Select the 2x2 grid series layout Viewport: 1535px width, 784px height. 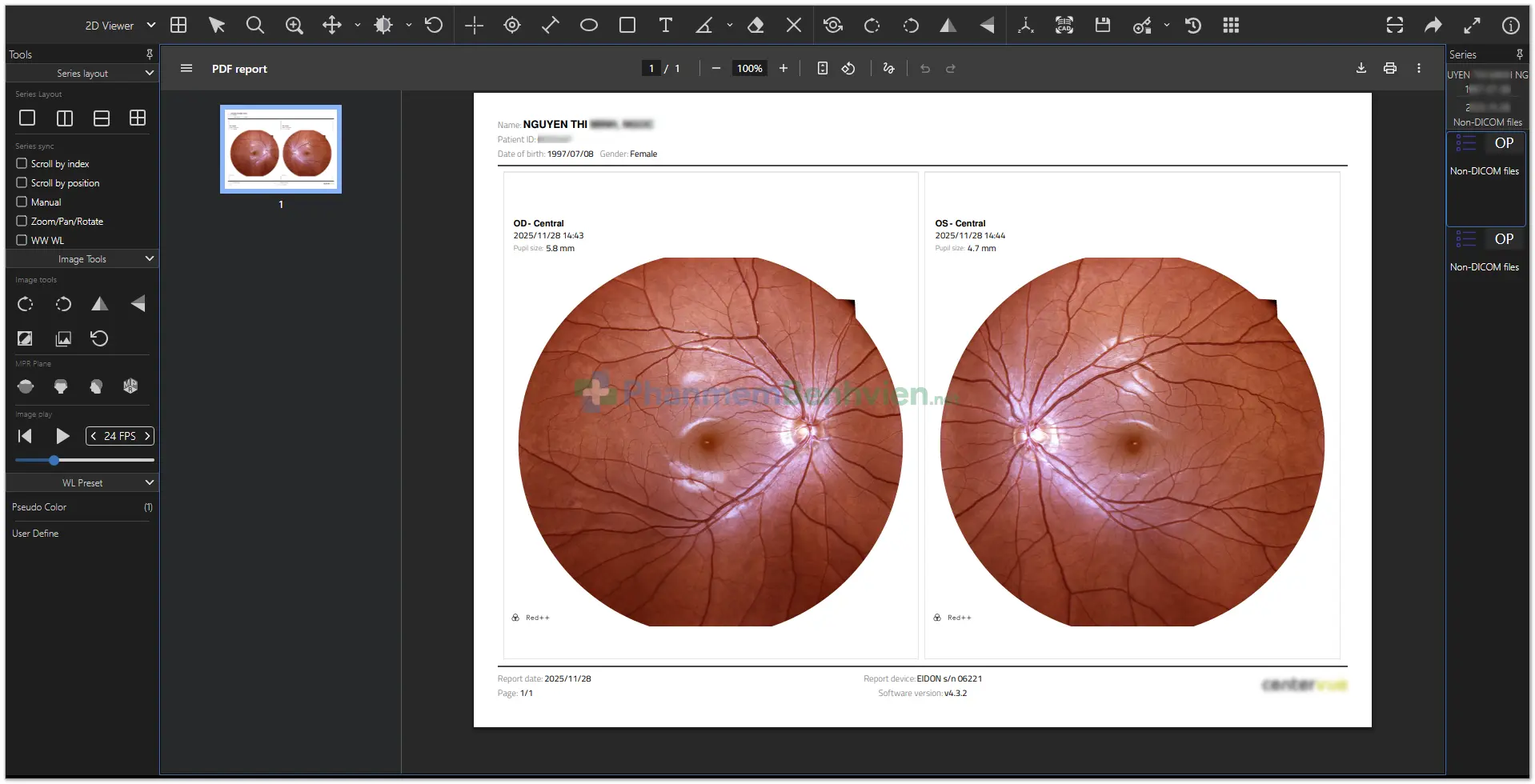coord(138,118)
